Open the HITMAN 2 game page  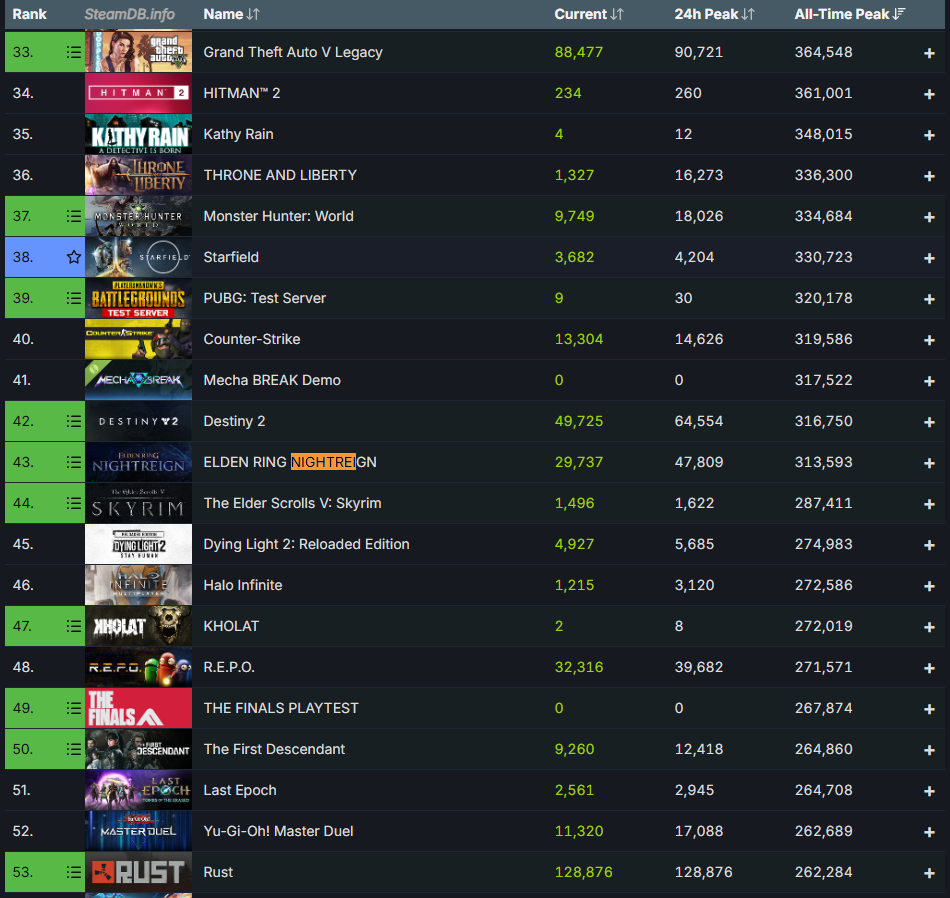pyautogui.click(x=242, y=93)
